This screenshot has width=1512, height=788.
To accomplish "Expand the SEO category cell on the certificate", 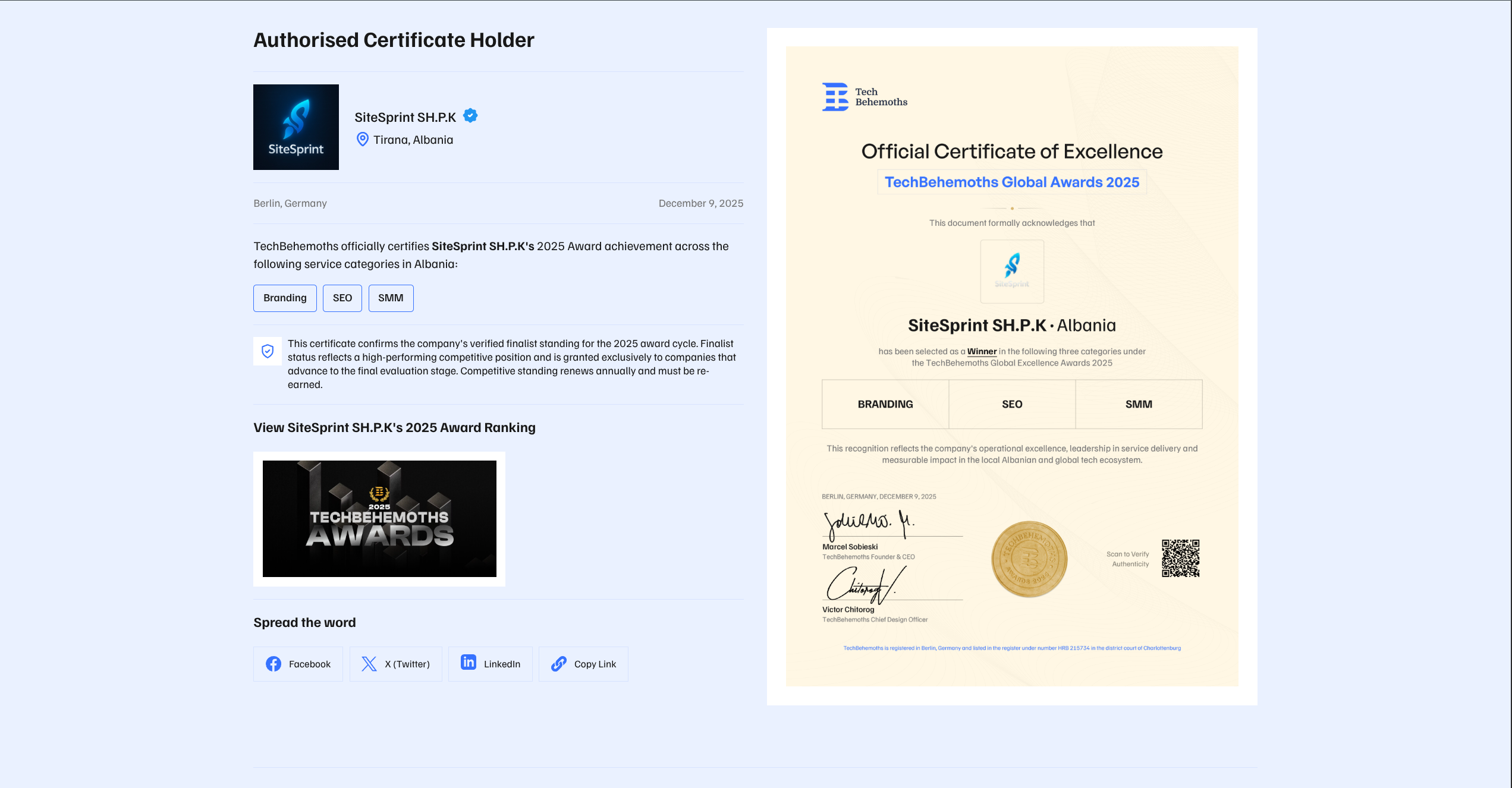I will pyautogui.click(x=1012, y=404).
